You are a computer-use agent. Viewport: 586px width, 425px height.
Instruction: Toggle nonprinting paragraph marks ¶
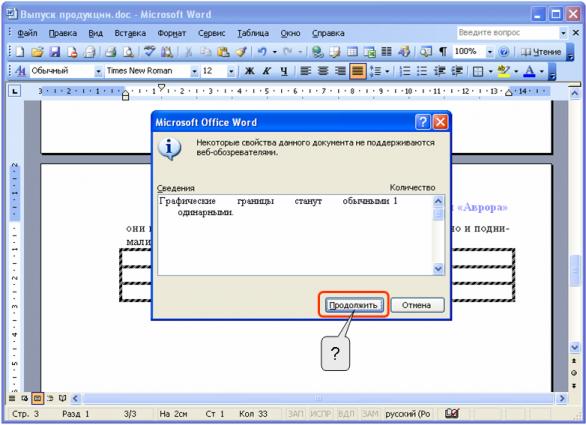[443, 52]
